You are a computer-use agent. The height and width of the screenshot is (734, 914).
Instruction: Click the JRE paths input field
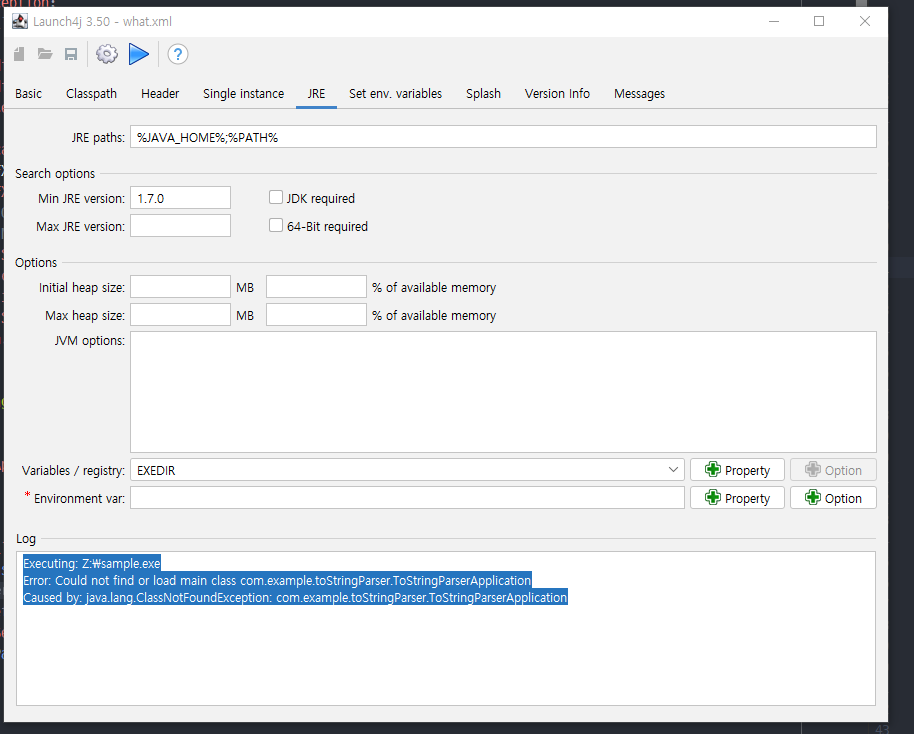pos(503,137)
